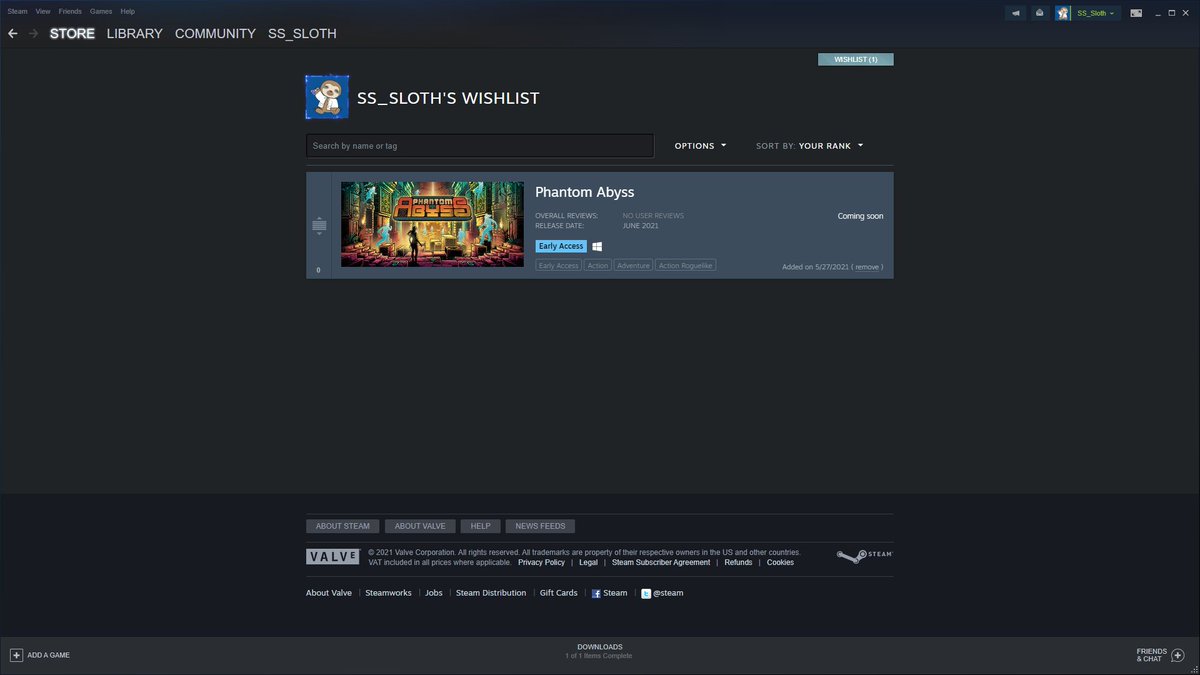Select the Adventure tag
Viewport: 1200px width, 675px height.
[x=633, y=266]
